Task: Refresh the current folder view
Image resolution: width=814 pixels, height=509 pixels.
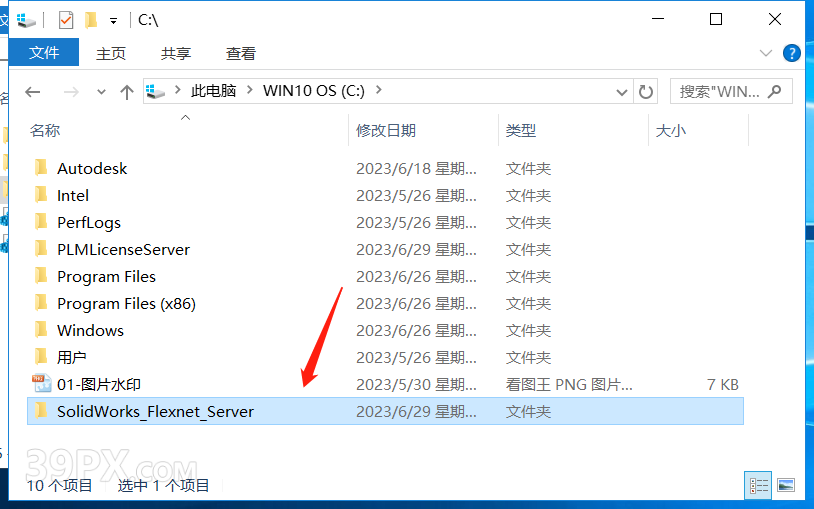Action: [646, 91]
